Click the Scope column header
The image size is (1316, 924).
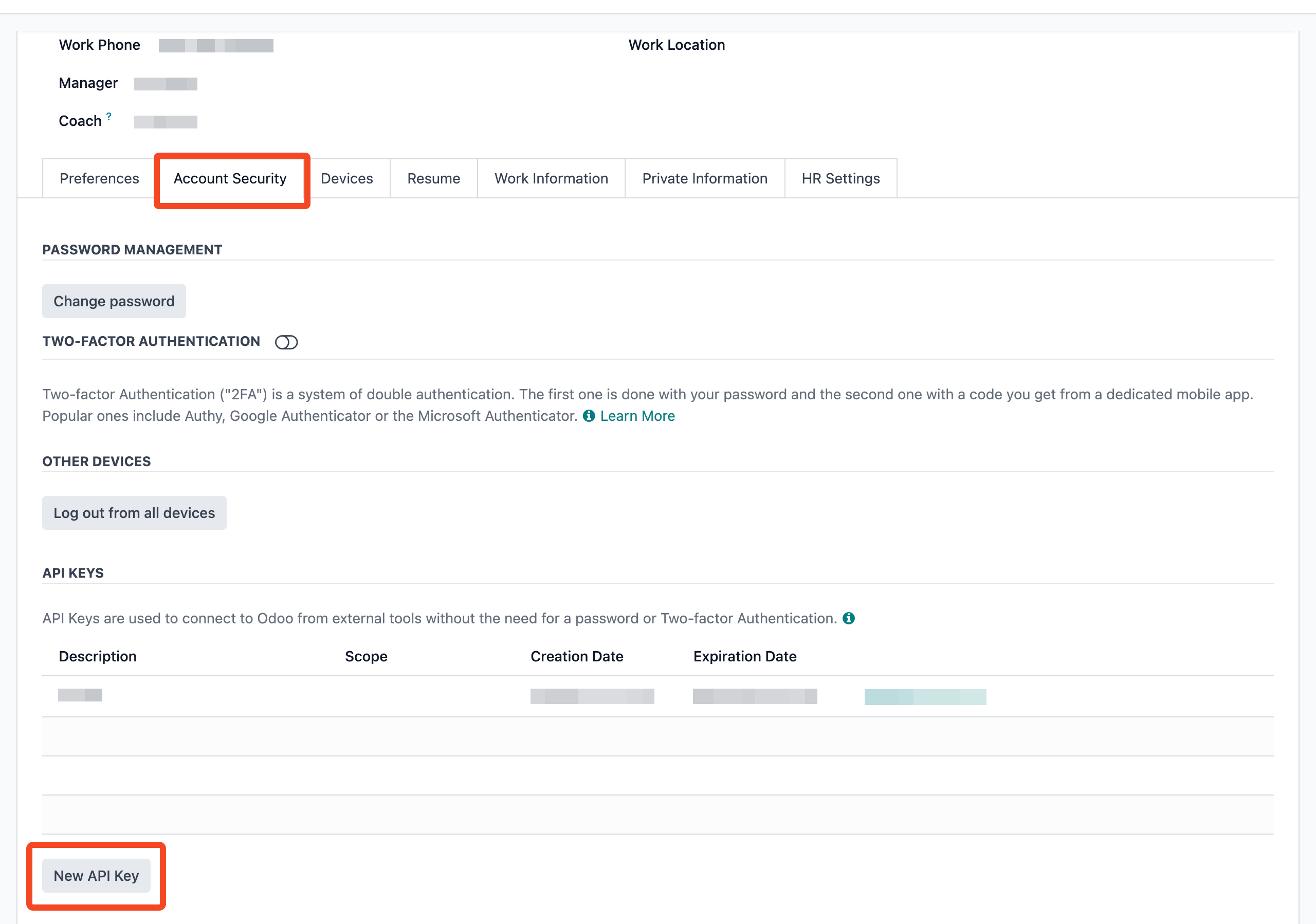click(x=366, y=656)
